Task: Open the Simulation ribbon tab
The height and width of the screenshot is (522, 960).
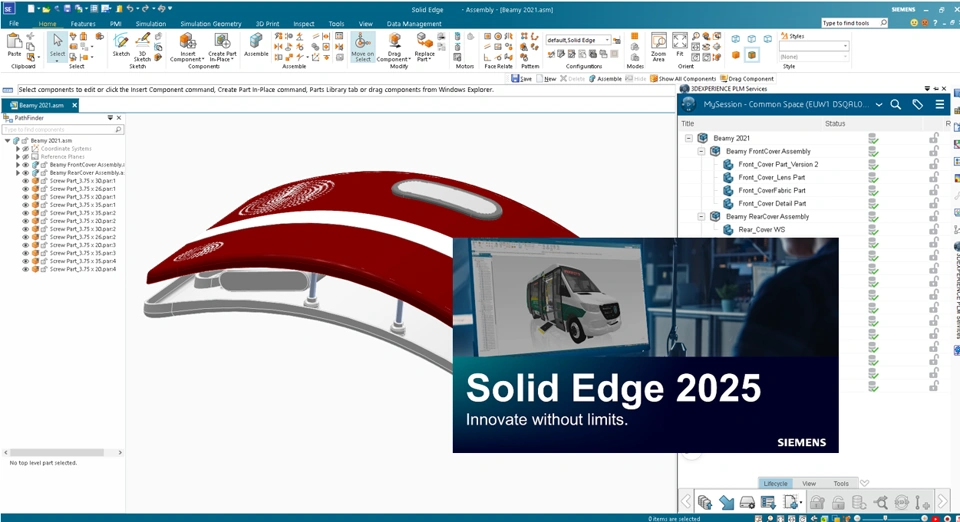Action: click(151, 24)
